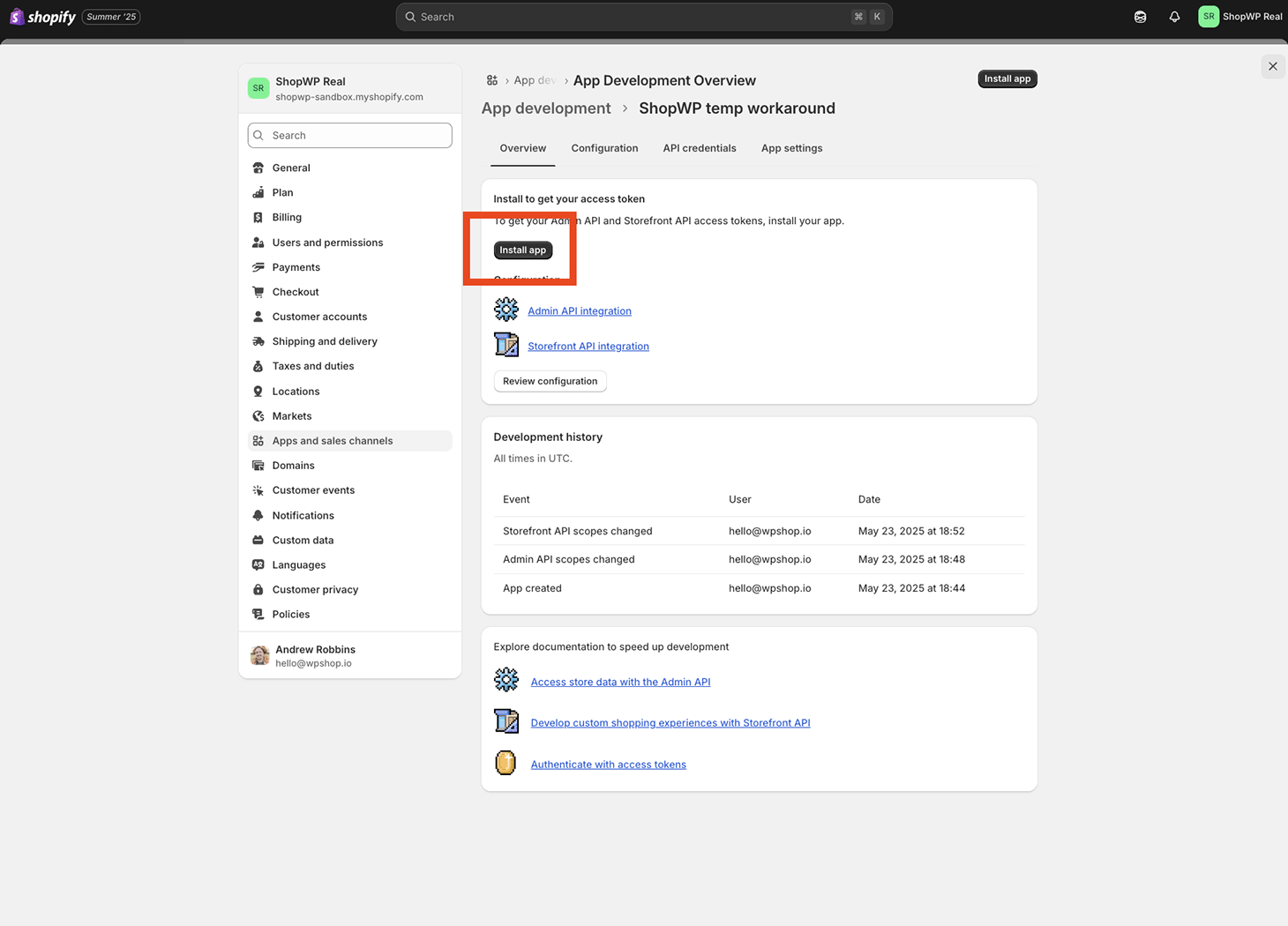This screenshot has width=1288, height=926.
Task: Switch to the Configuration tab
Action: pos(604,148)
